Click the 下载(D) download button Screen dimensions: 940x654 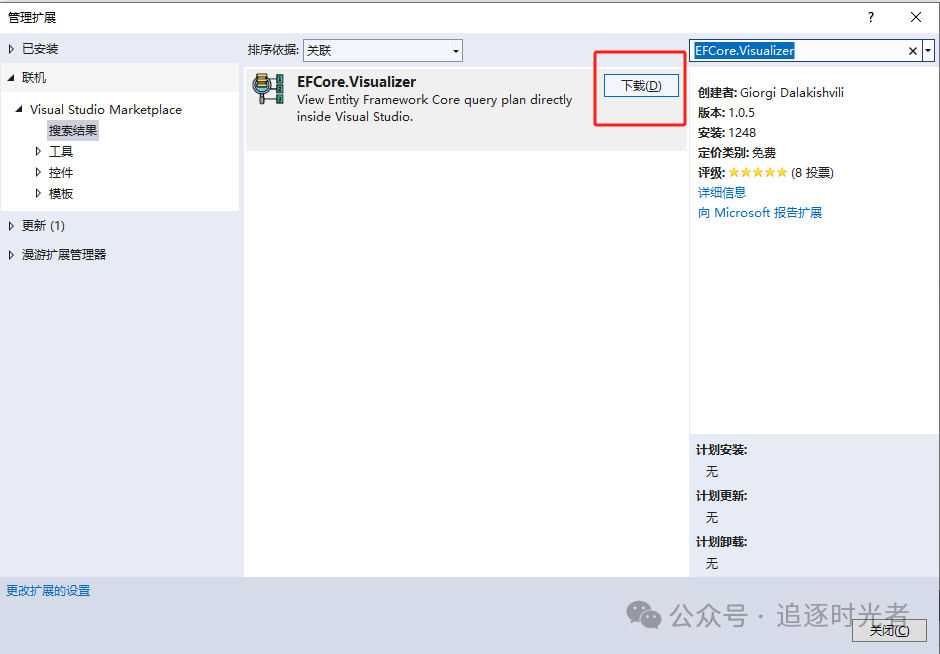641,86
